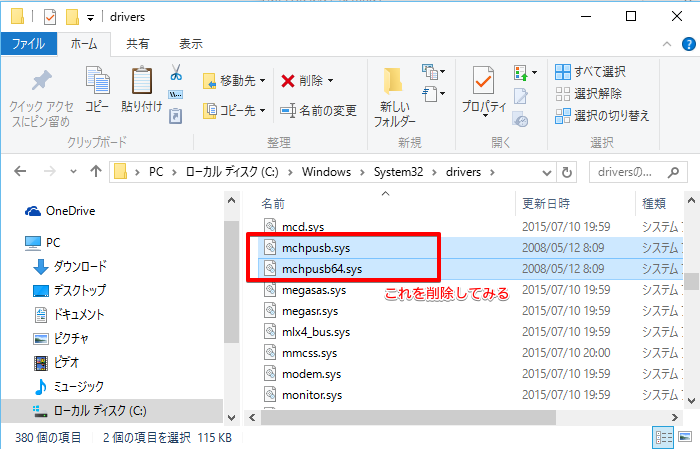Click the Cut scissors icon

click(x=176, y=72)
